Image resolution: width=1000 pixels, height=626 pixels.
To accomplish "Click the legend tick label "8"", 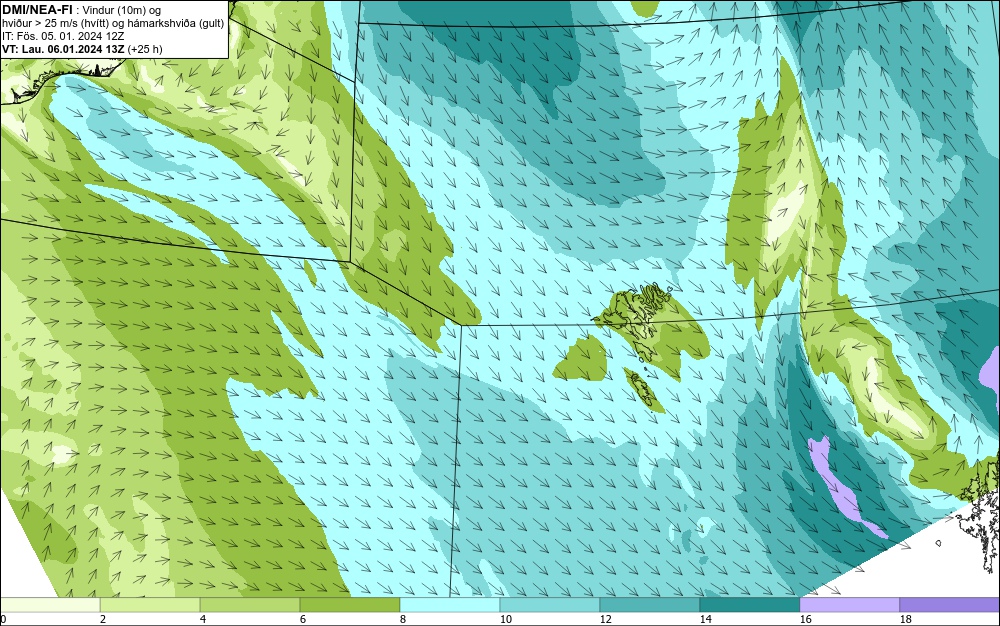I will coord(402,619).
